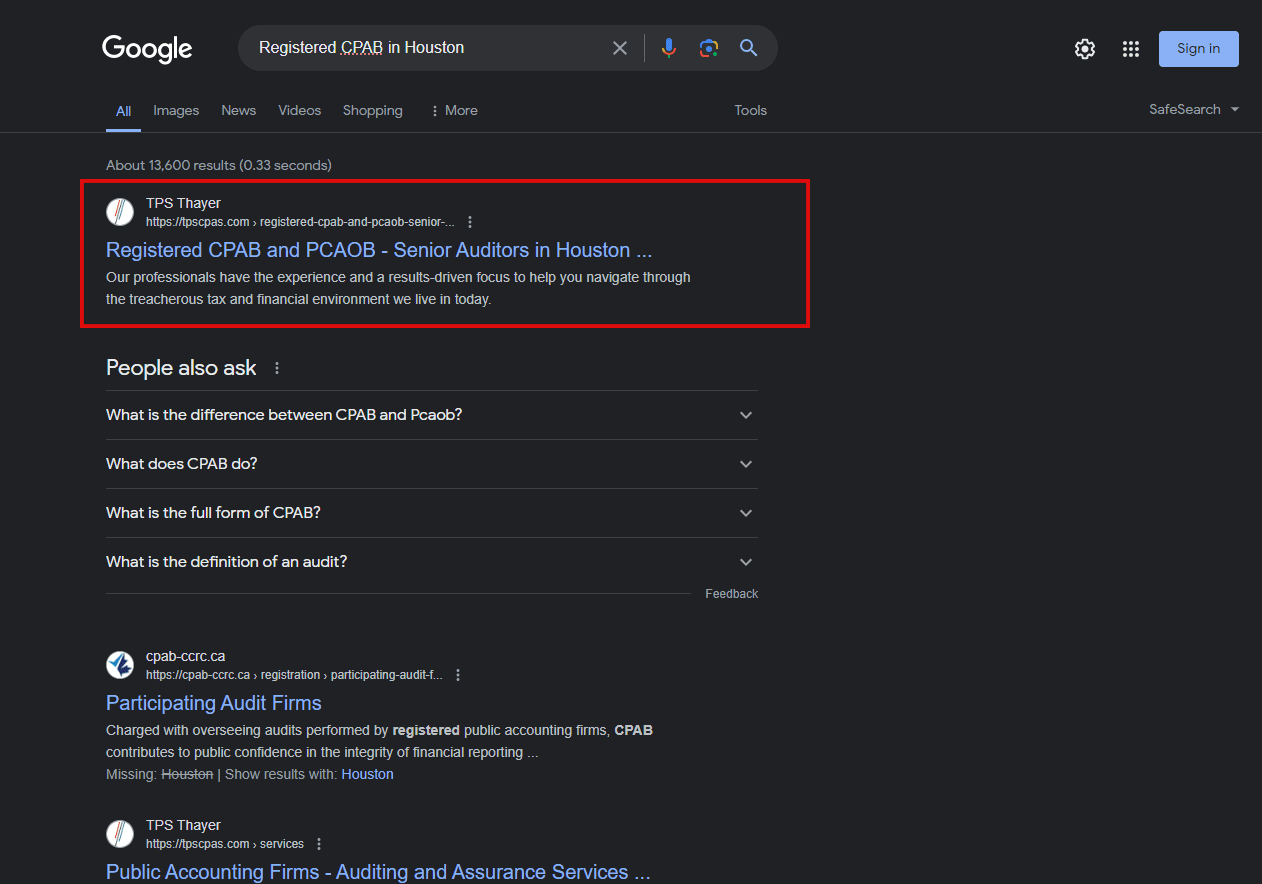Expand "What is the full form of CPAB?"
1262x884 pixels.
click(x=745, y=513)
